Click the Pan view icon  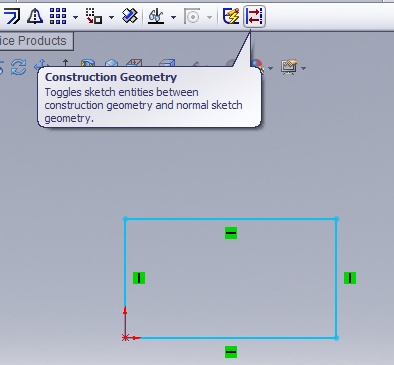(x=41, y=64)
